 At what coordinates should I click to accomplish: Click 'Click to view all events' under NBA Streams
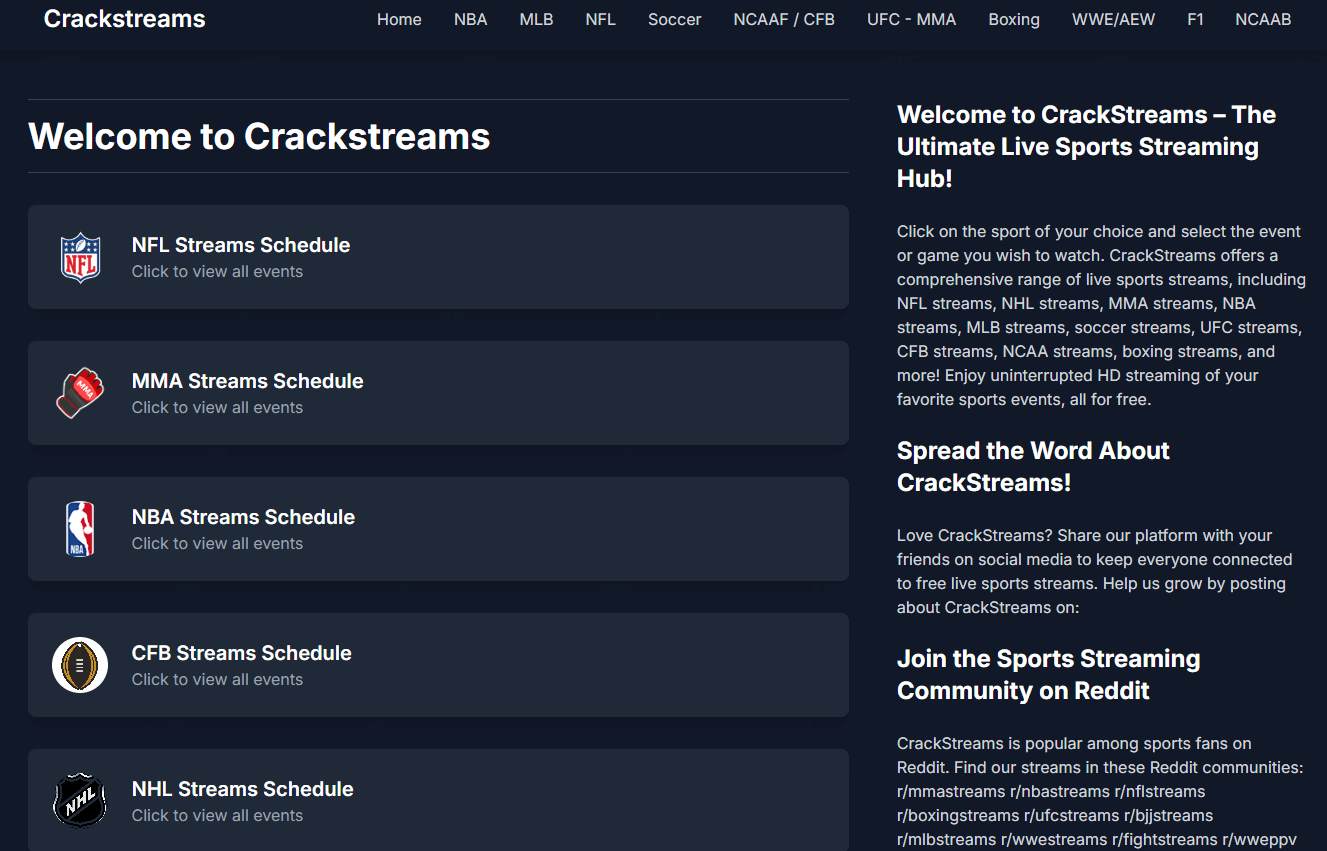tap(217, 544)
